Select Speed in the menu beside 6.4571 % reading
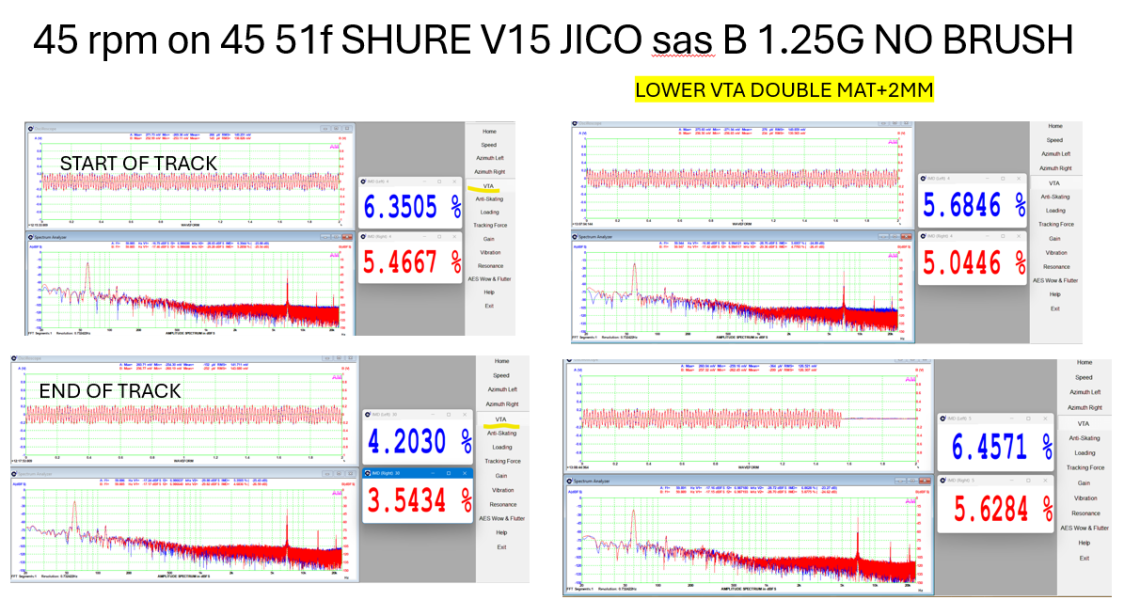This screenshot has width=1140, height=600. 1084,377
